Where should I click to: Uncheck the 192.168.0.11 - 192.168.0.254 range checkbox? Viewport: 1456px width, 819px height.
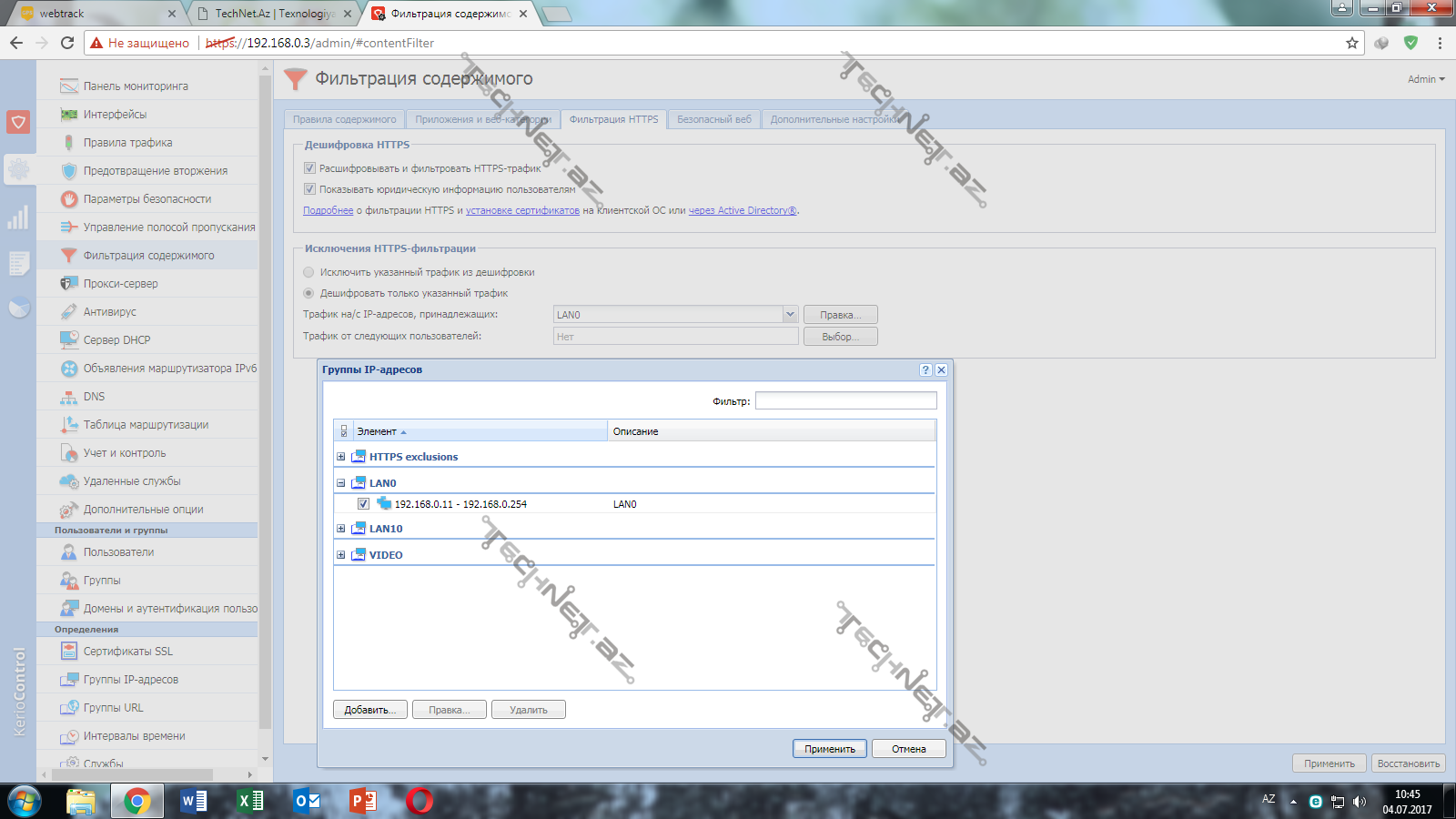(x=363, y=504)
